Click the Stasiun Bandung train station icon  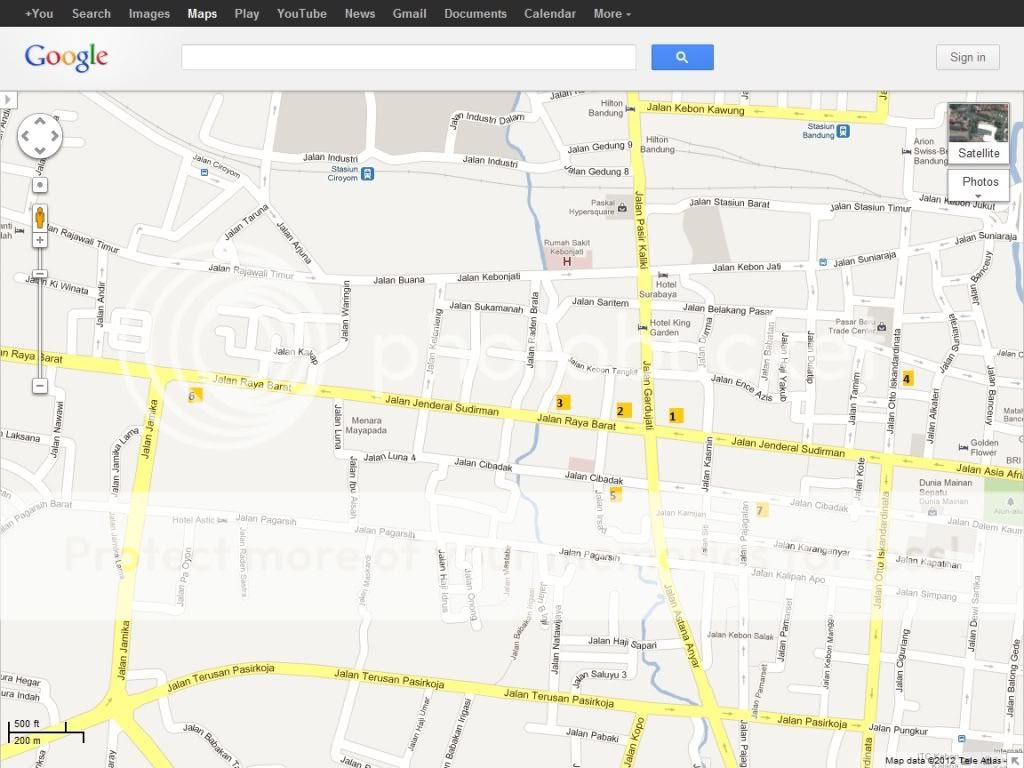[x=843, y=131]
